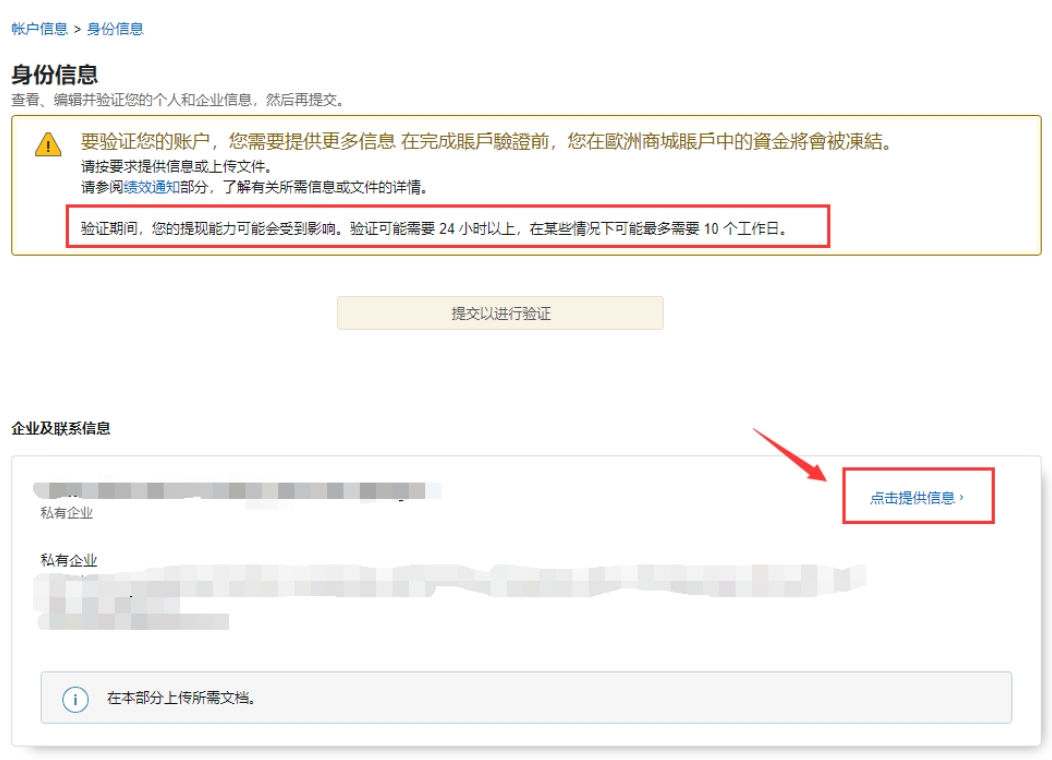Click the 在本部分上传所需文档 notice text
1052x760 pixels.
tap(181, 698)
